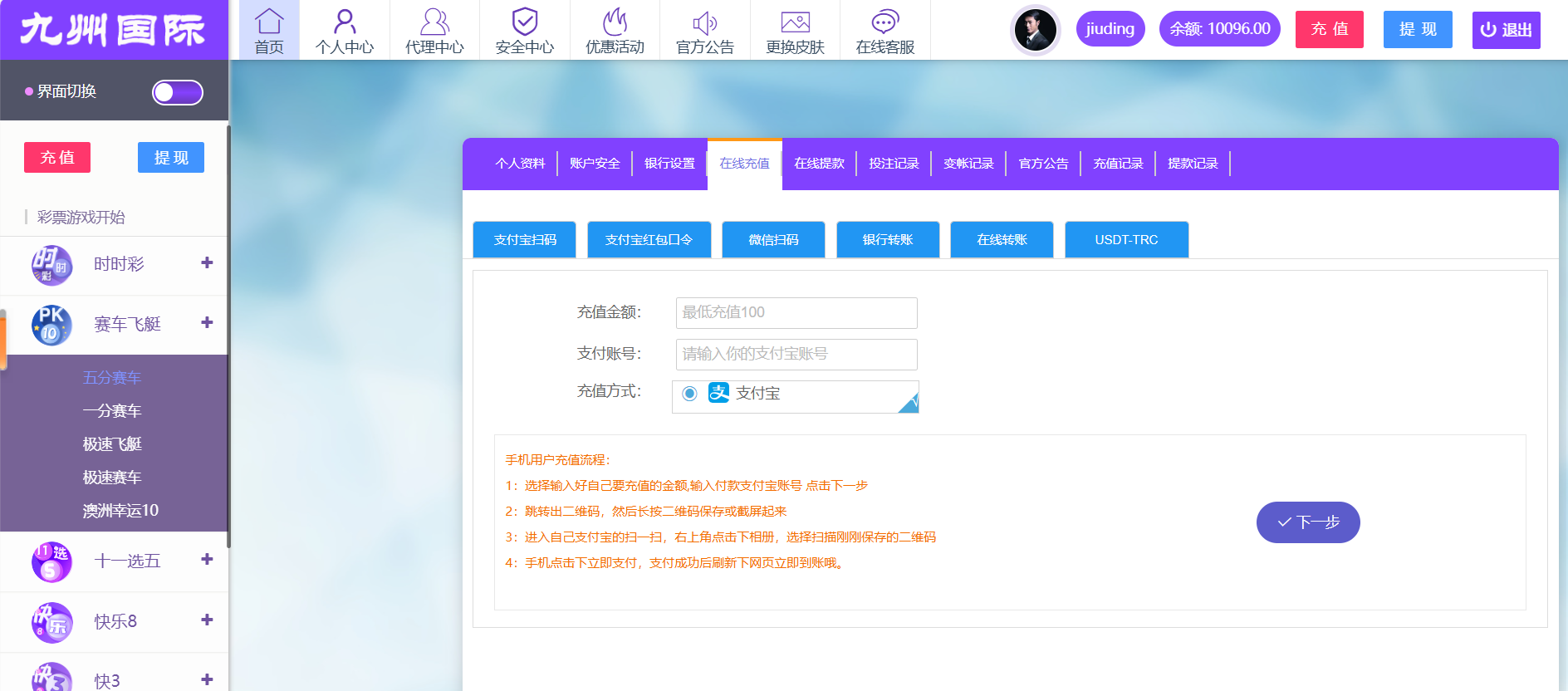Viewport: 1568px width, 691px height.
Task: Switch to the 个人资料 tab
Action: click(x=520, y=164)
